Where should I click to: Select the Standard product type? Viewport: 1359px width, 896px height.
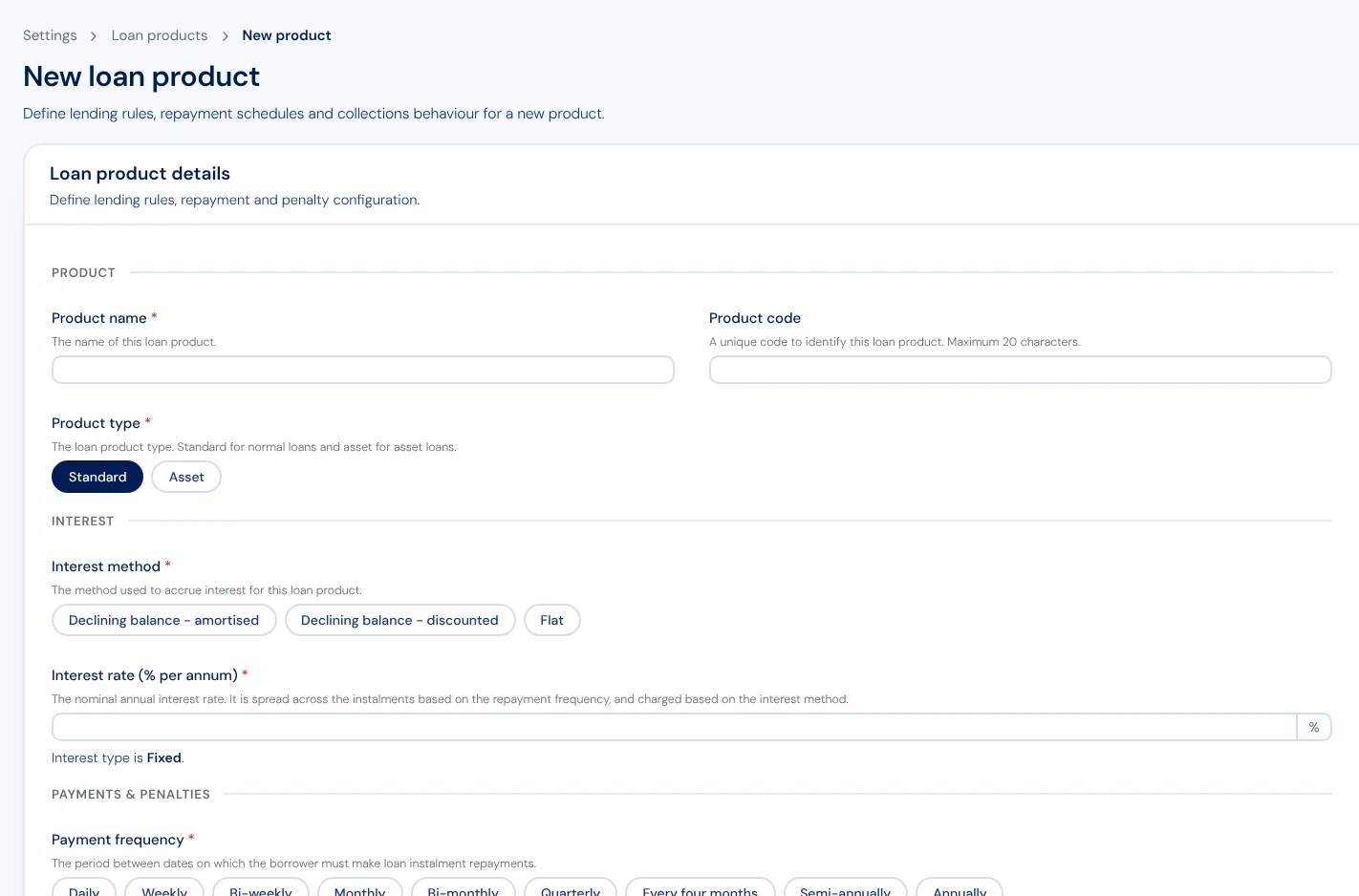tap(97, 477)
